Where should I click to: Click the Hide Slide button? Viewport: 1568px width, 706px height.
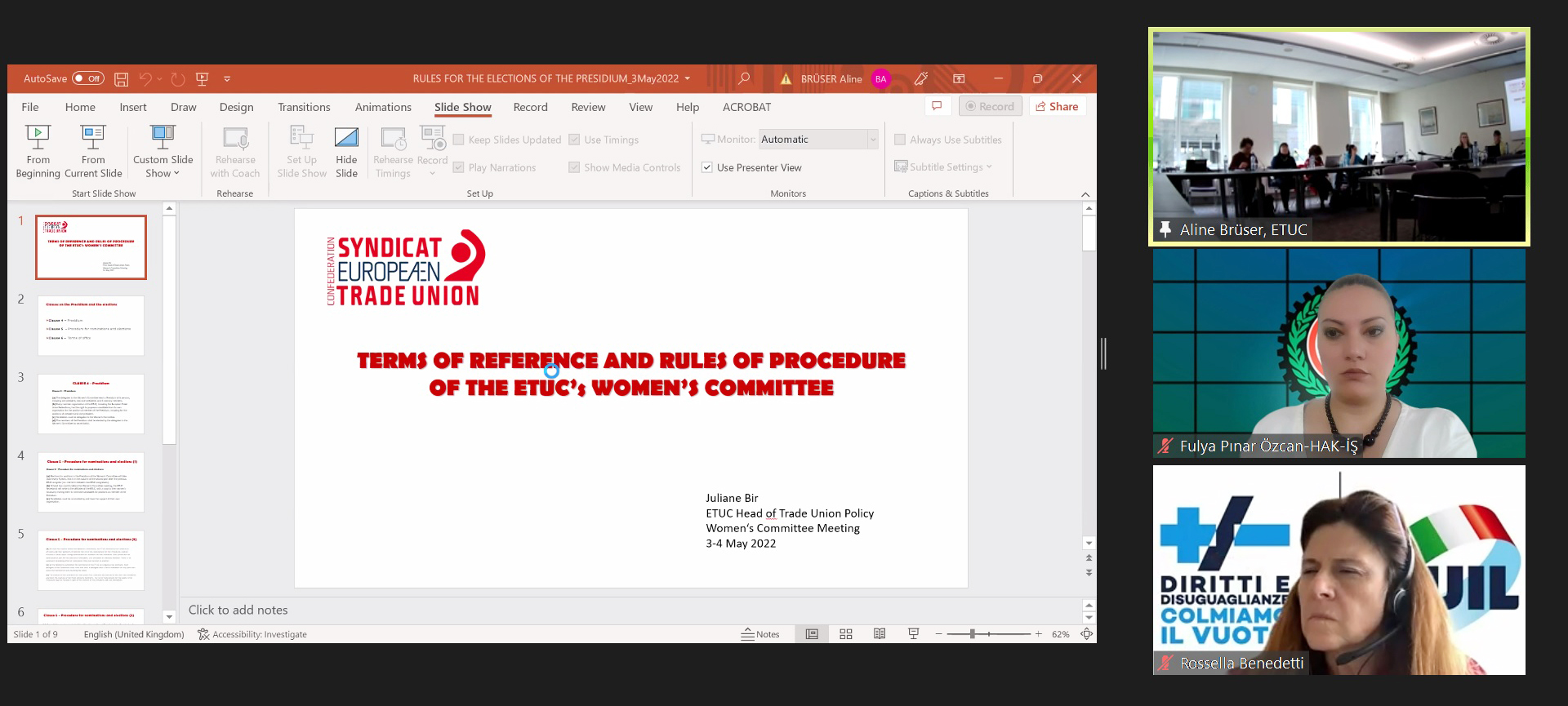[x=346, y=152]
